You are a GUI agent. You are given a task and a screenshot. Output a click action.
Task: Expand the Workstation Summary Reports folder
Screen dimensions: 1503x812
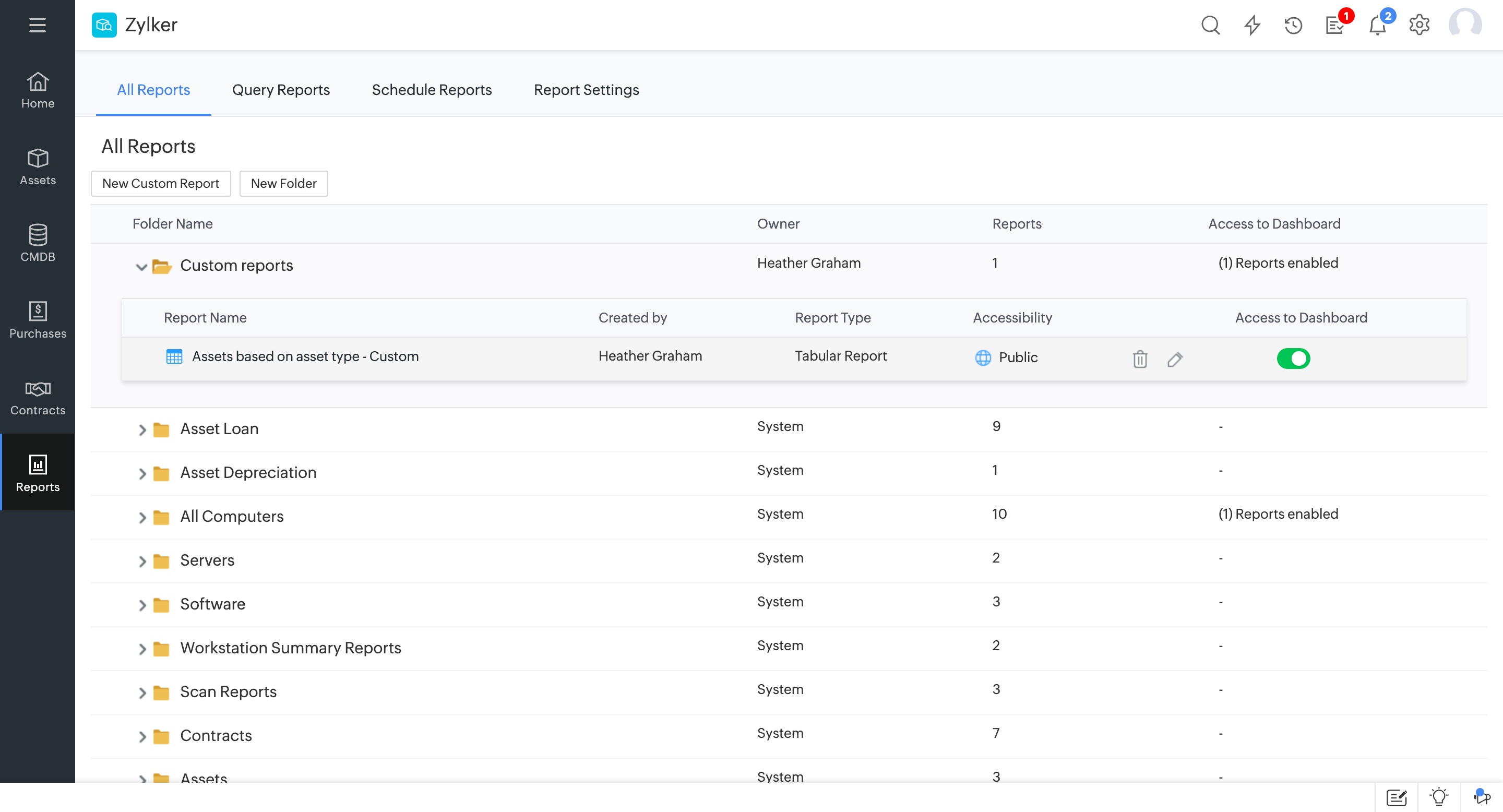coord(142,649)
